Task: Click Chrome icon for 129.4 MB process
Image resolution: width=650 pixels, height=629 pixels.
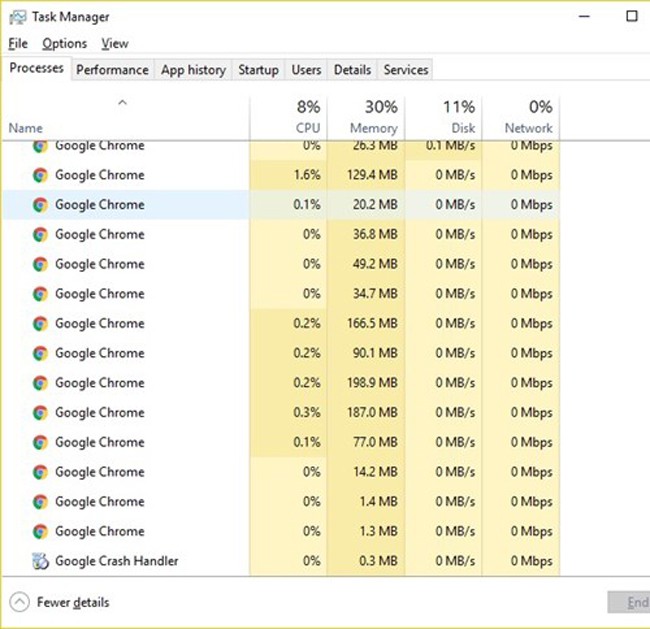Action: coord(40,175)
